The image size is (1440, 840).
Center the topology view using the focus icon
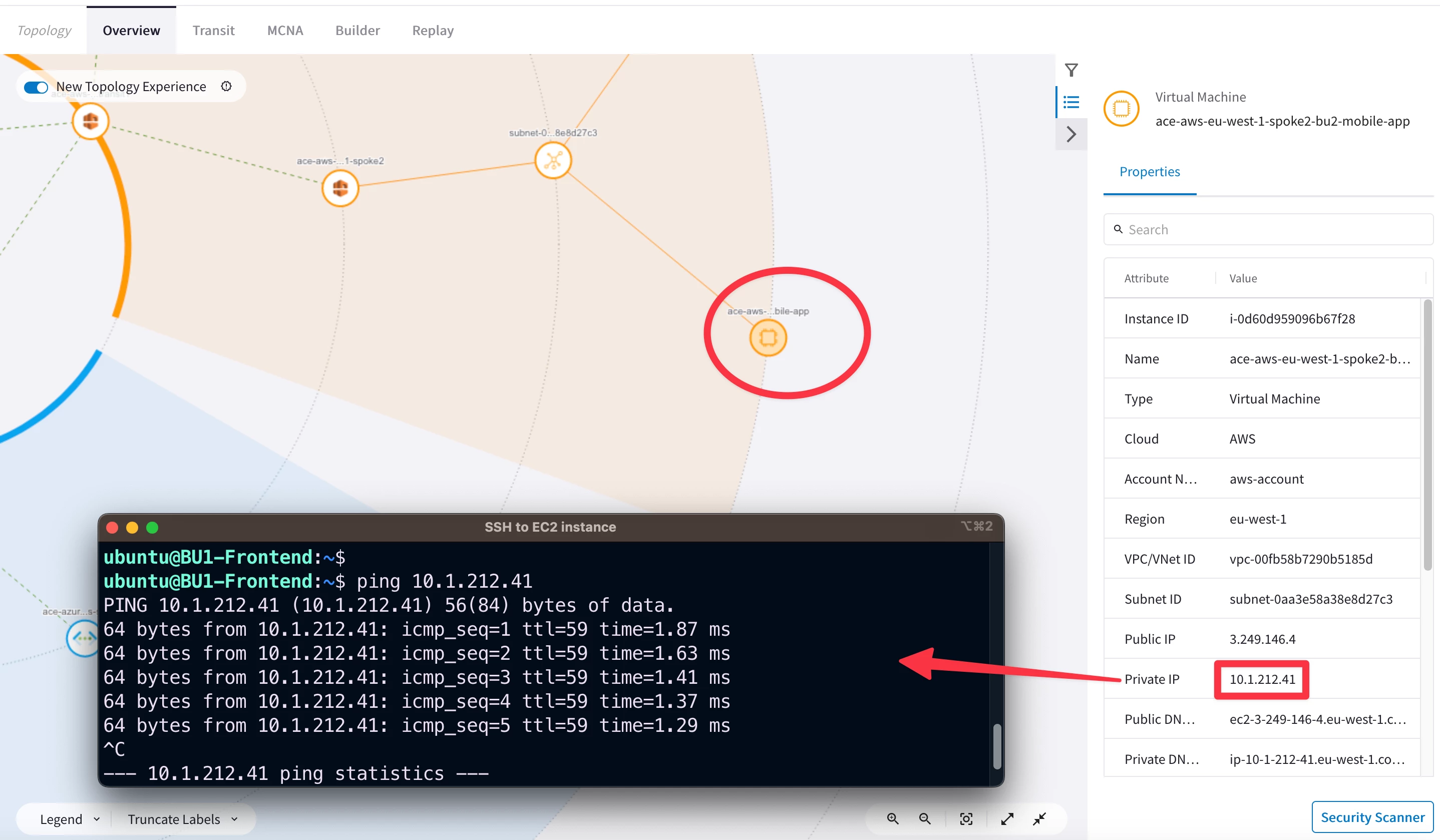point(966,818)
